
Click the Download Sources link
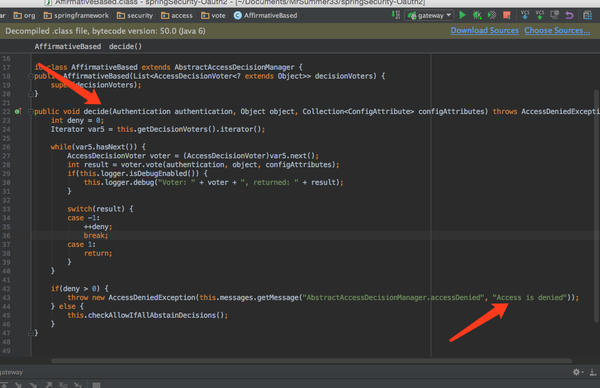pos(484,31)
